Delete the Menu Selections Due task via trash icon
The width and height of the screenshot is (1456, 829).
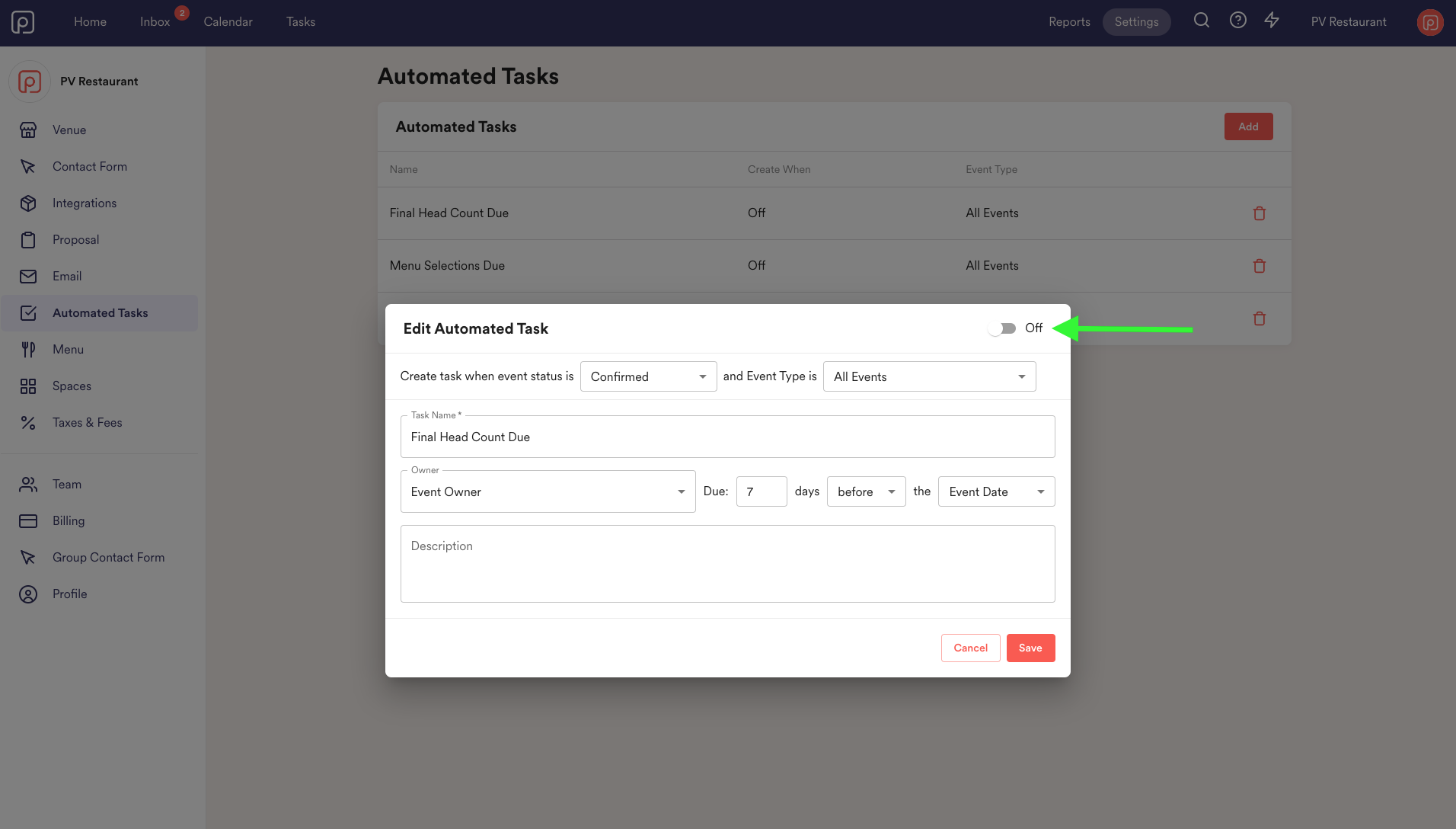coord(1260,265)
